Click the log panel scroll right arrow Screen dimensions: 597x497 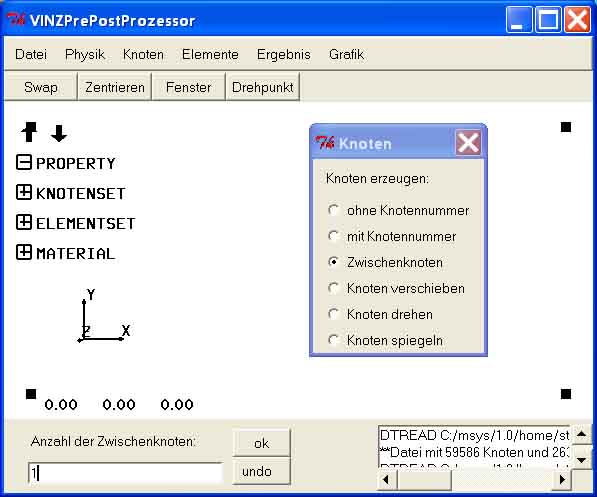click(x=562, y=479)
